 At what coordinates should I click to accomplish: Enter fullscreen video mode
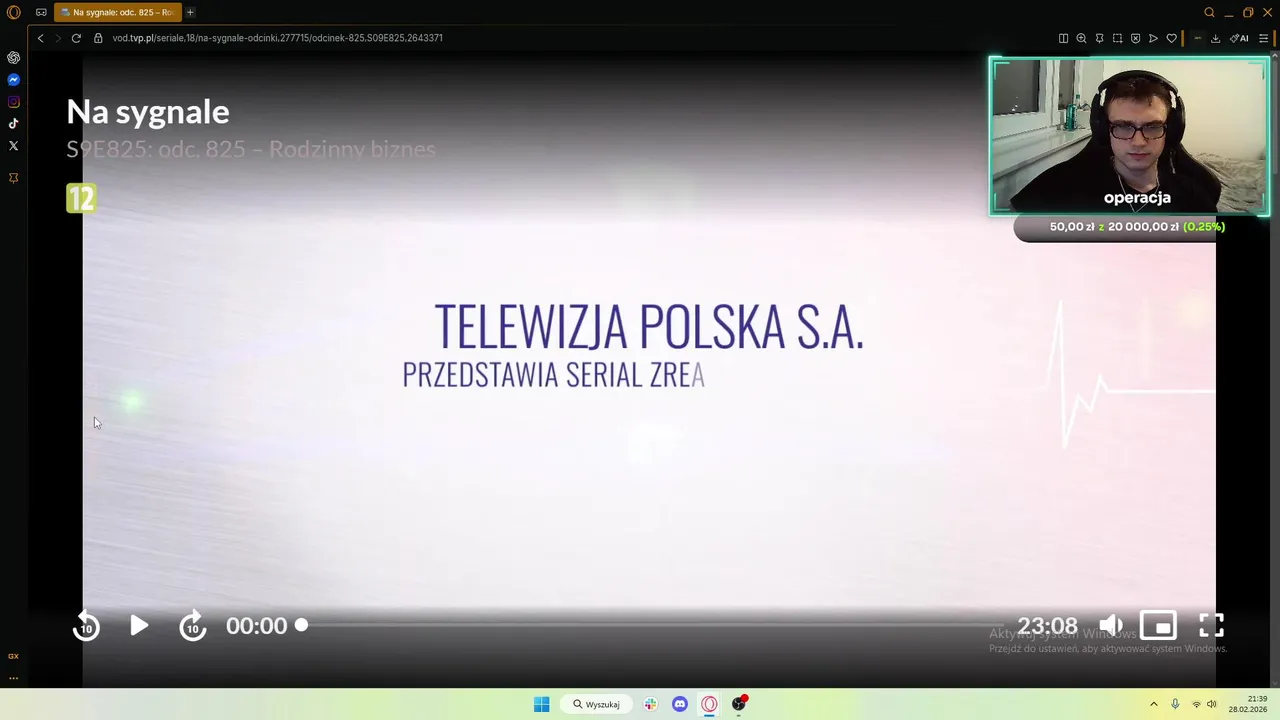pyautogui.click(x=1211, y=626)
